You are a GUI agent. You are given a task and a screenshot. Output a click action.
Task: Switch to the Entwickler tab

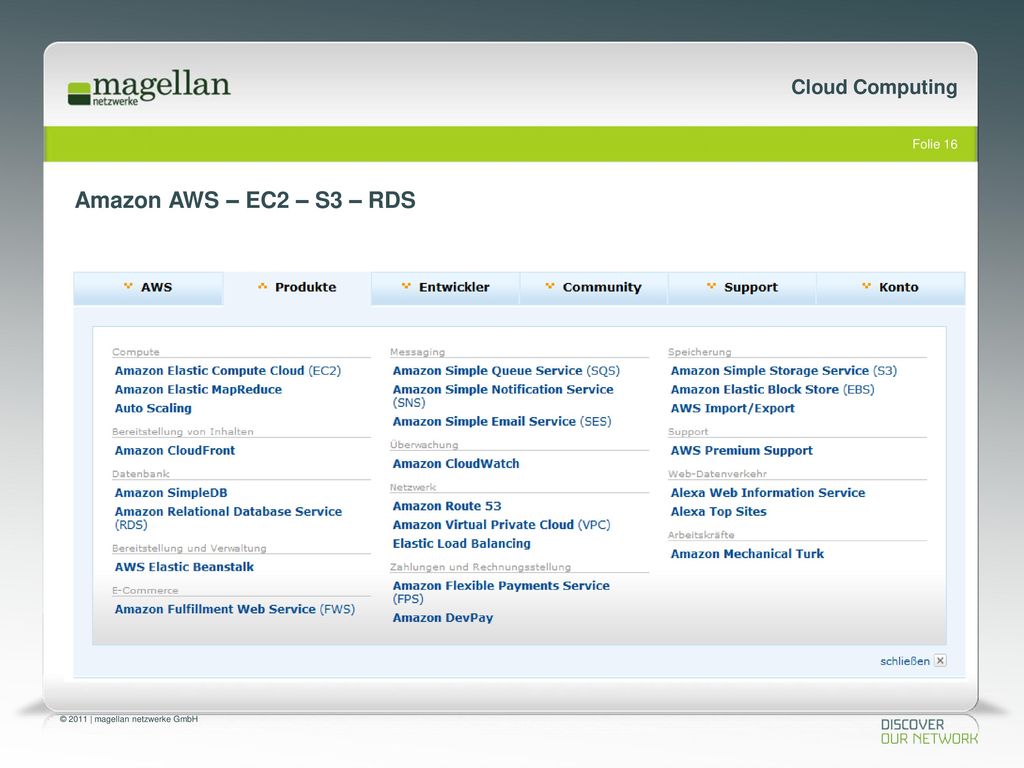[x=445, y=287]
